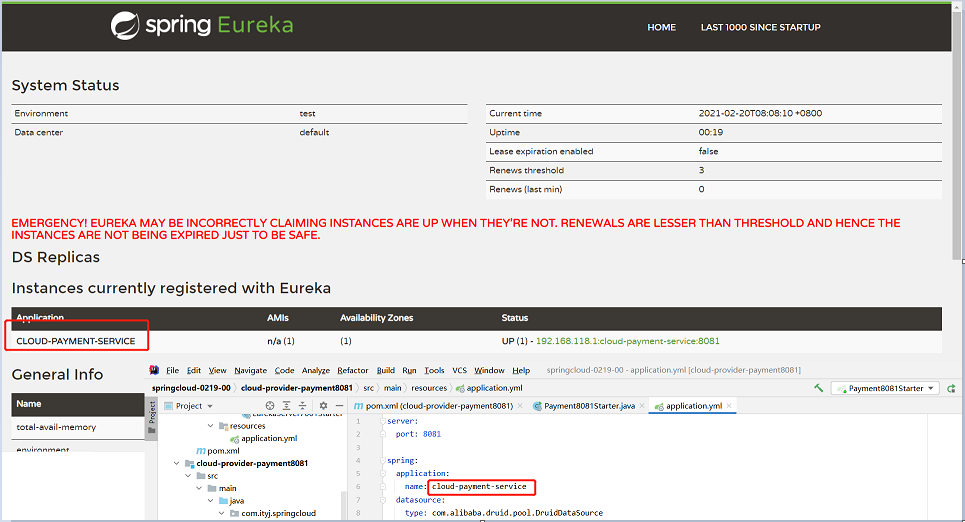The height and width of the screenshot is (522, 965).
Task: Open Payment8081Starter run configuration dropdown
Action: click(x=885, y=388)
